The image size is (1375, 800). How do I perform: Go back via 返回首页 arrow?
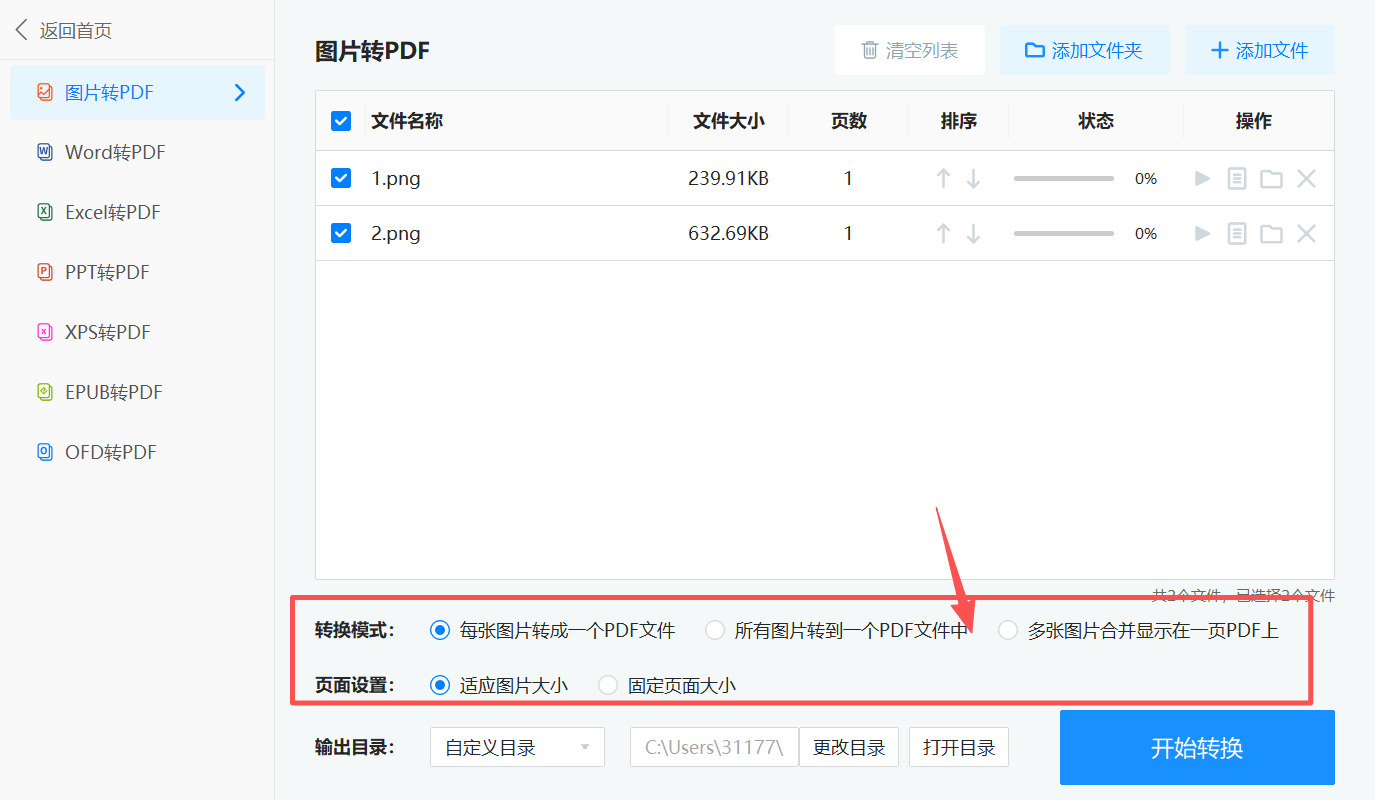[22, 30]
